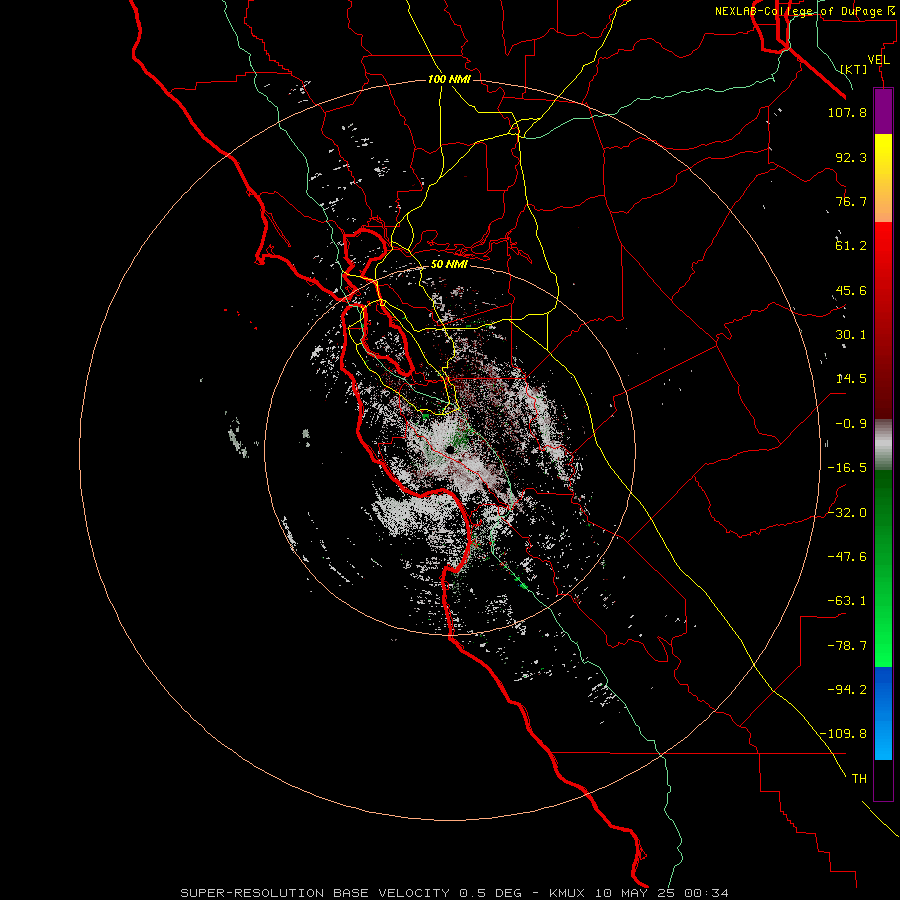Select the -0.9 legend value
900x900 pixels.
click(851, 424)
